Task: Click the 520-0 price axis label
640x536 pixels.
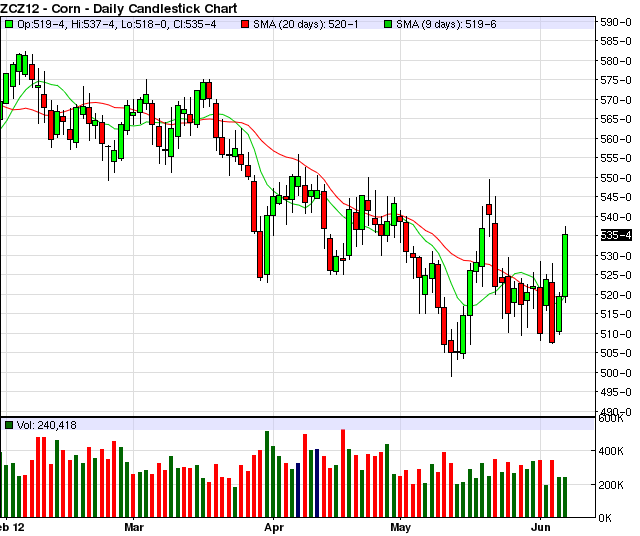Action: (616, 295)
